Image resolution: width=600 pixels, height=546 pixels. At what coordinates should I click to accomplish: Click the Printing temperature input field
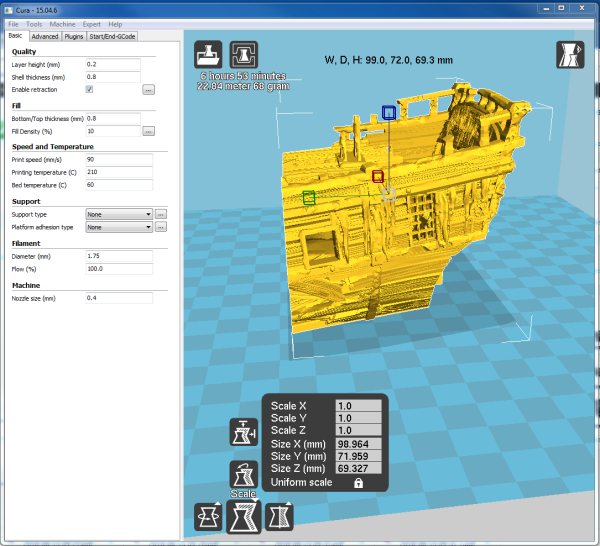click(x=119, y=172)
